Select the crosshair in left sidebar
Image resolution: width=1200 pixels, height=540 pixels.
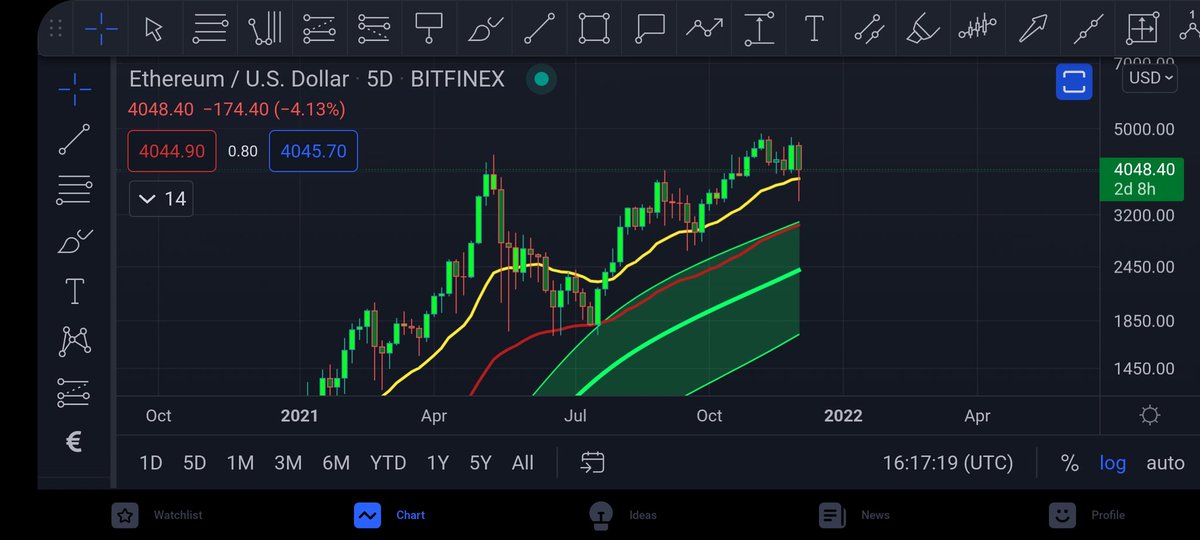point(75,92)
